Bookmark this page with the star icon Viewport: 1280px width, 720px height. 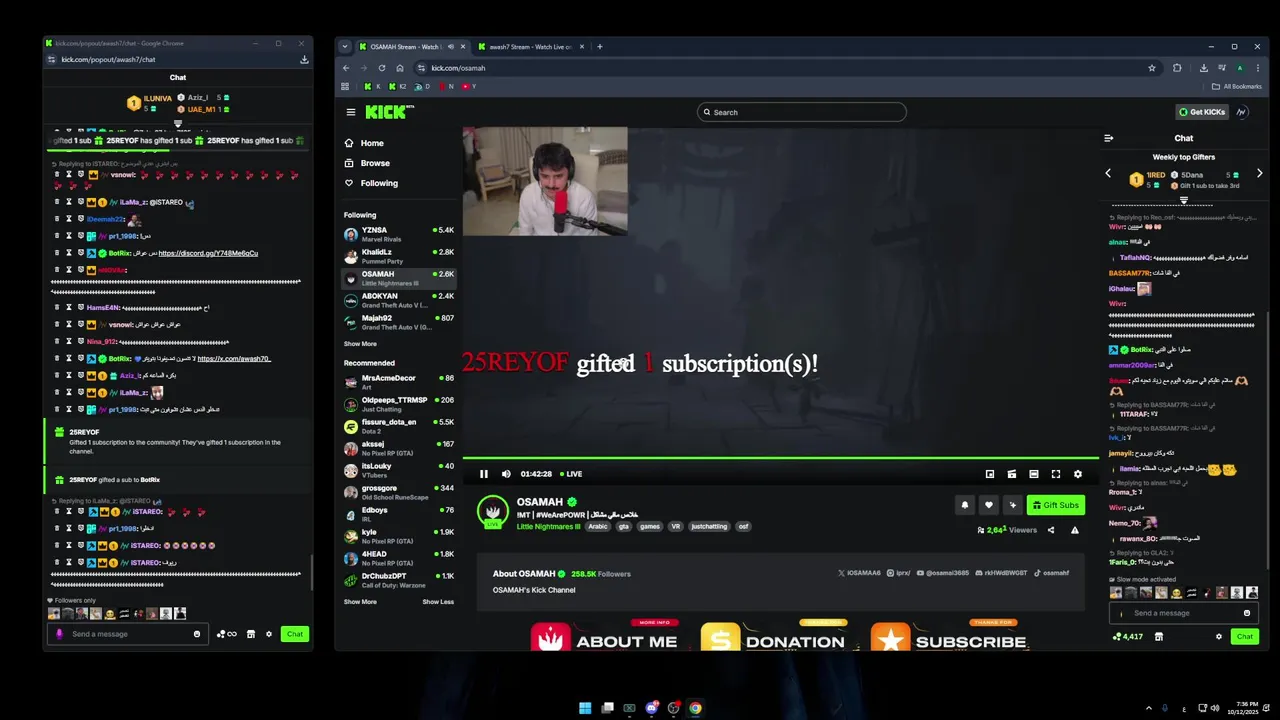(1152, 68)
